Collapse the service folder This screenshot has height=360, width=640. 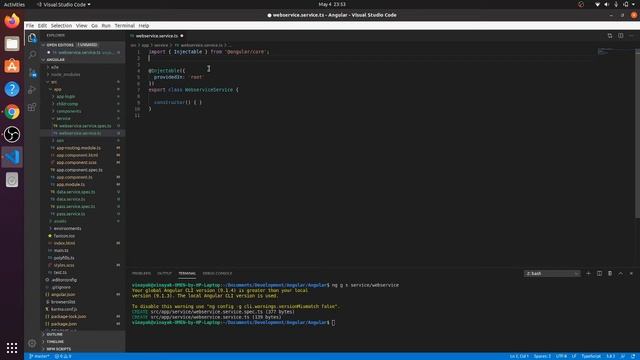pos(63,118)
